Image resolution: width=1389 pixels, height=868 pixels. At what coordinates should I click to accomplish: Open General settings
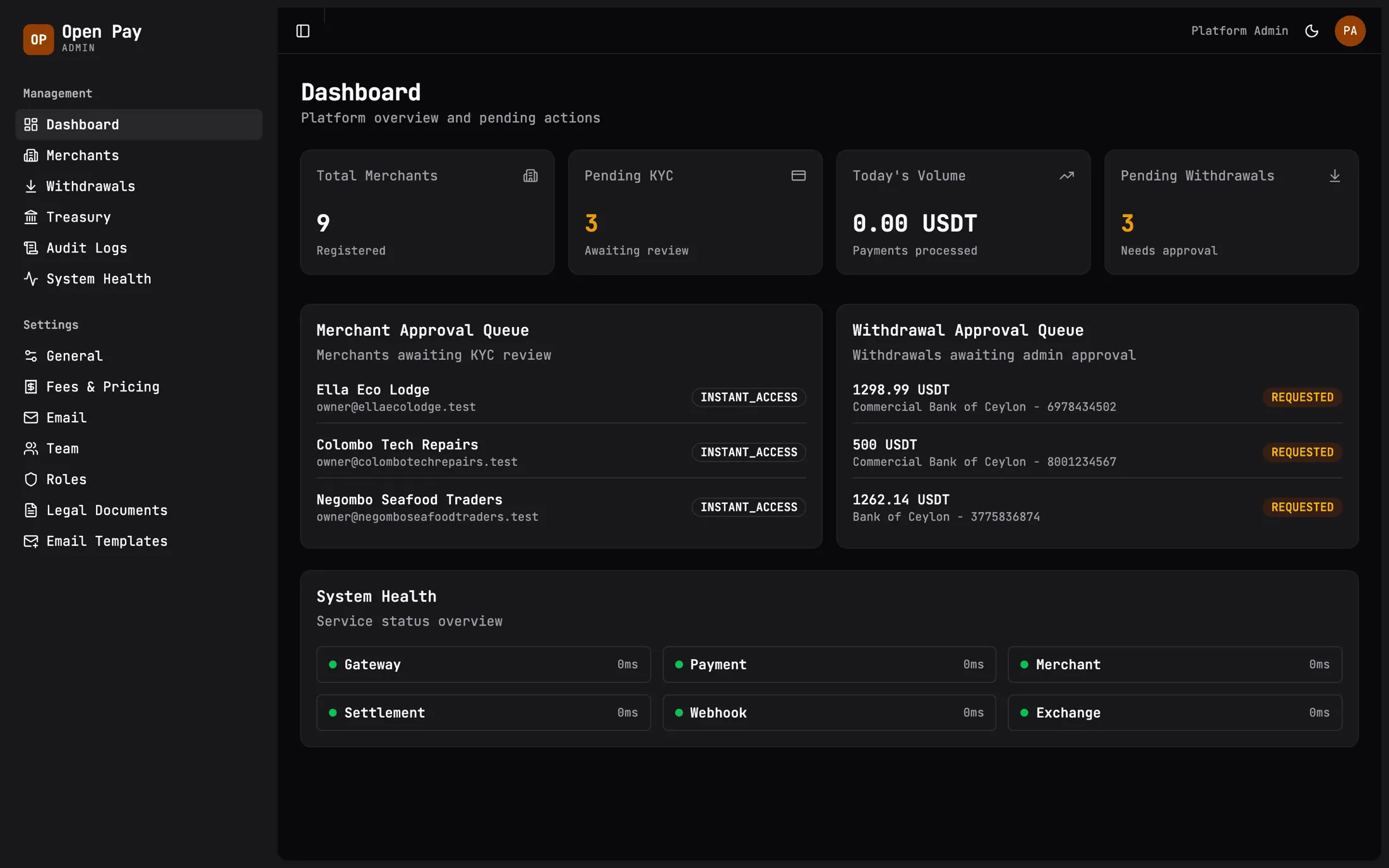point(139,356)
